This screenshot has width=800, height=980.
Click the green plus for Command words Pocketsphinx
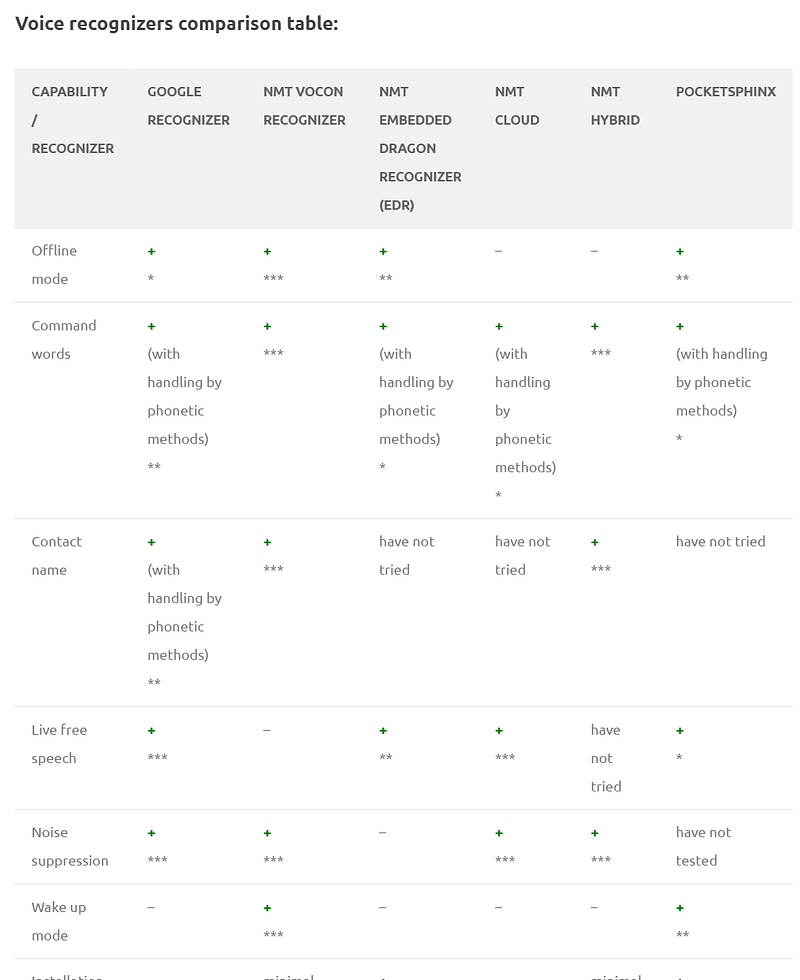[x=680, y=326]
